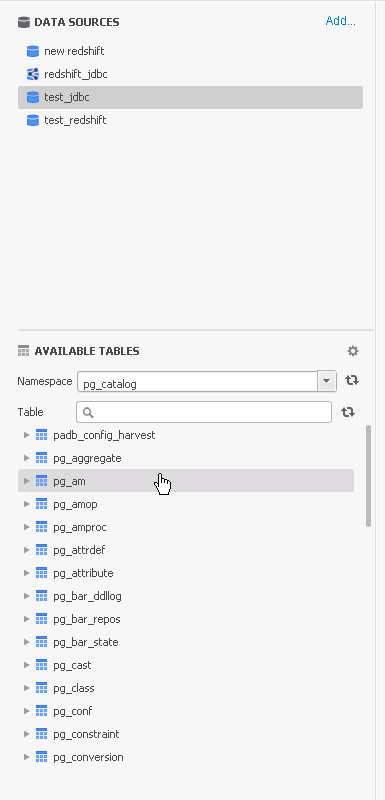Click the table icon of pg_am
The height and width of the screenshot is (800, 385).
pos(42,481)
